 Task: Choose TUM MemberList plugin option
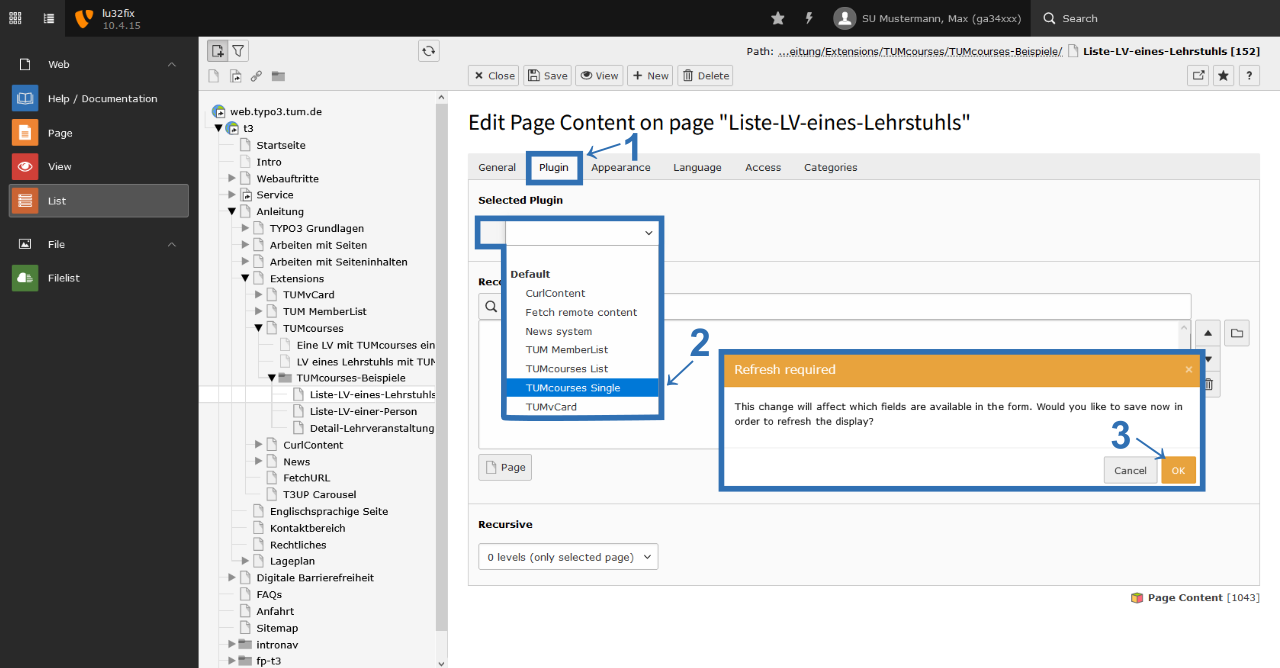[582, 350]
